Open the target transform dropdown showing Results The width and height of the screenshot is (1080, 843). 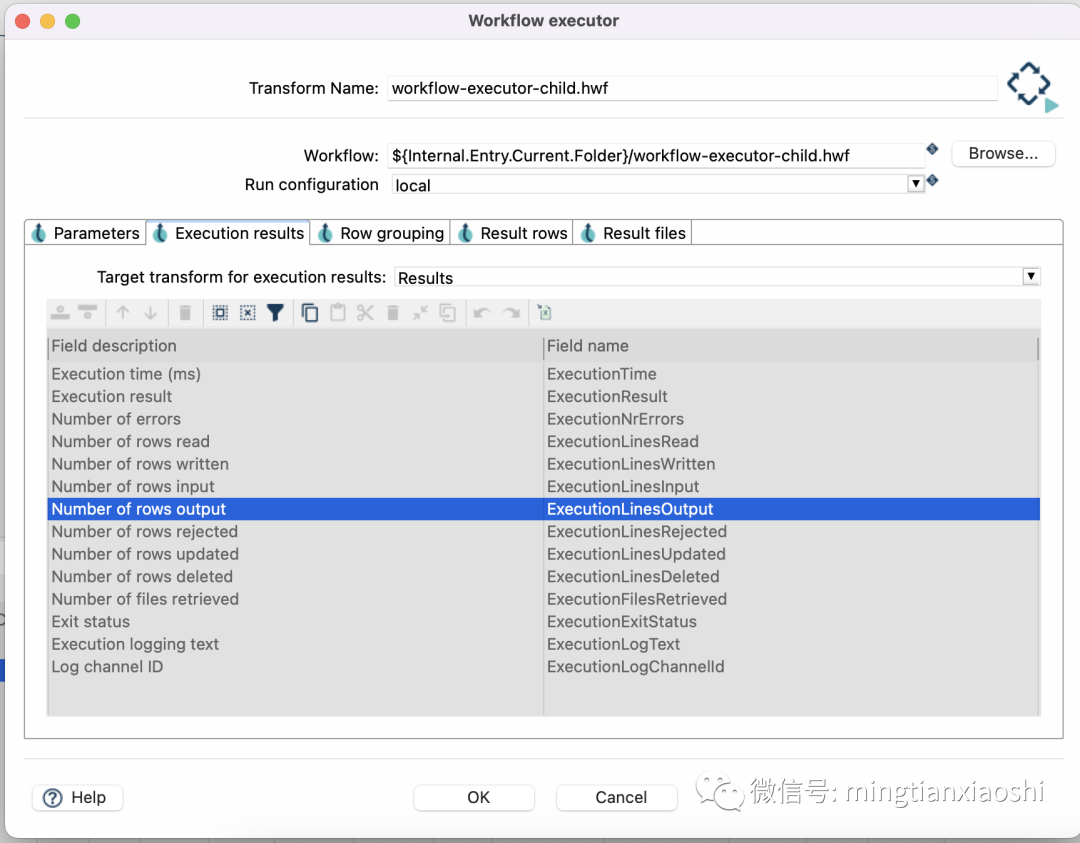(1031, 276)
